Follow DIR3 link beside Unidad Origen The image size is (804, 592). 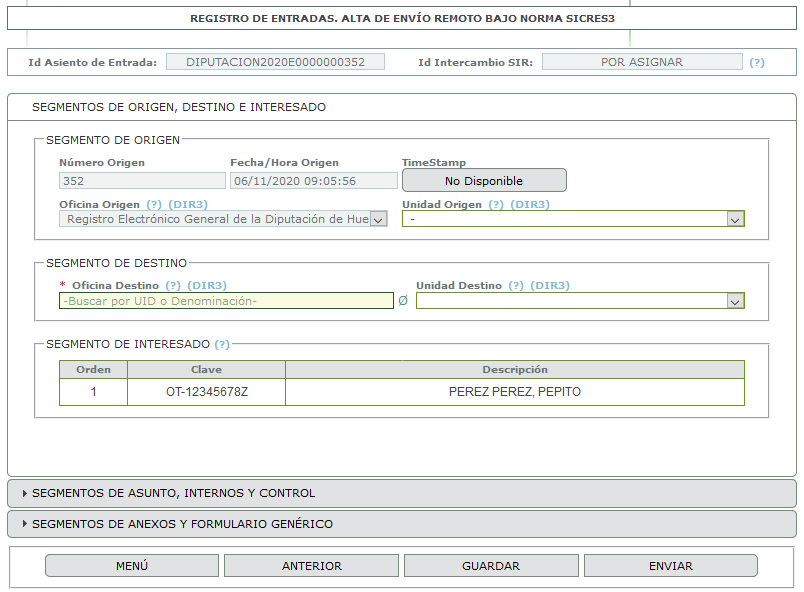pos(530,205)
